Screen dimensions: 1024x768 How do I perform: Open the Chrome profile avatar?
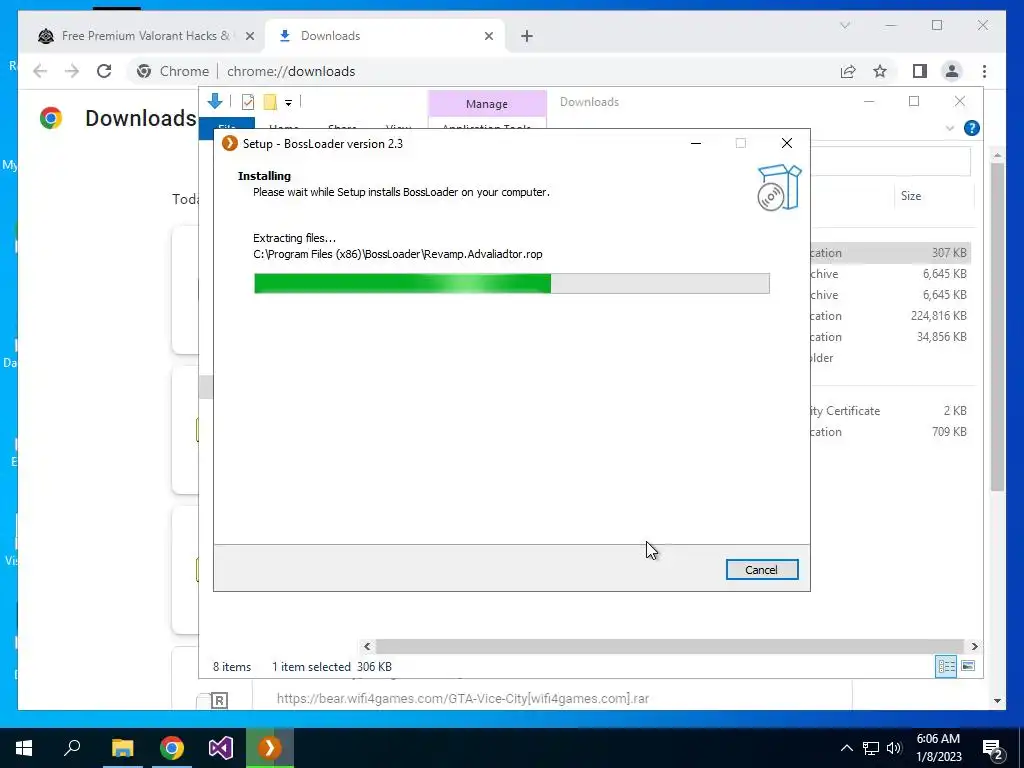click(x=952, y=71)
